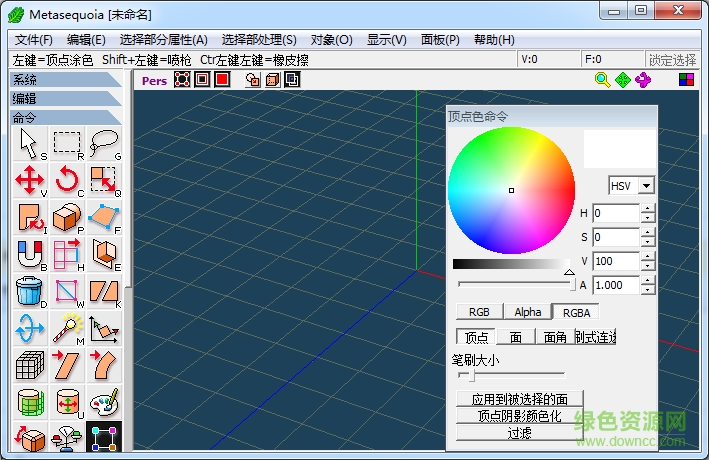Enable the Alpha color mode toggle
The height and width of the screenshot is (460, 709).
527,312
